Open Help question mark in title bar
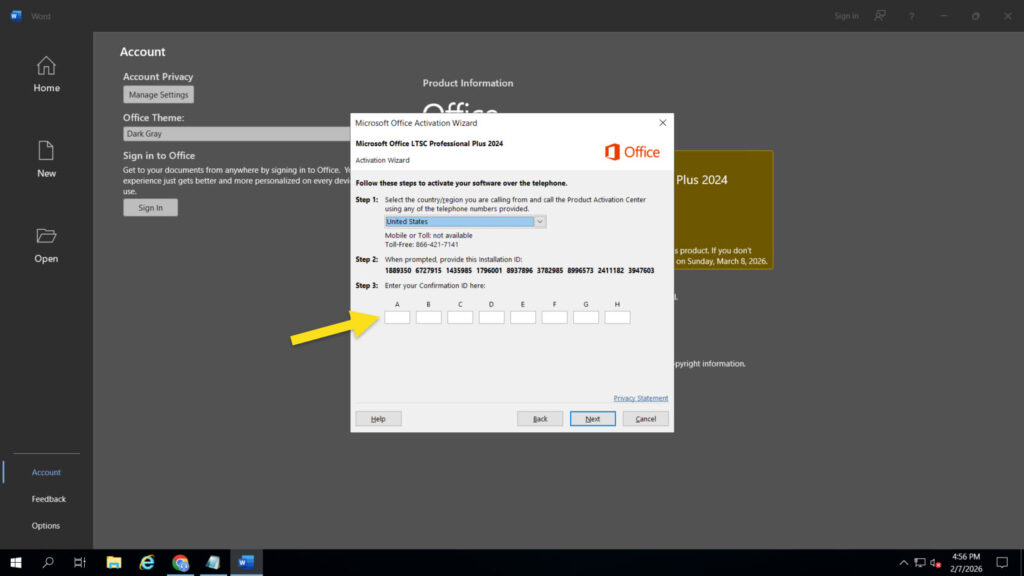Screen dimensions: 1024x576 912,16
